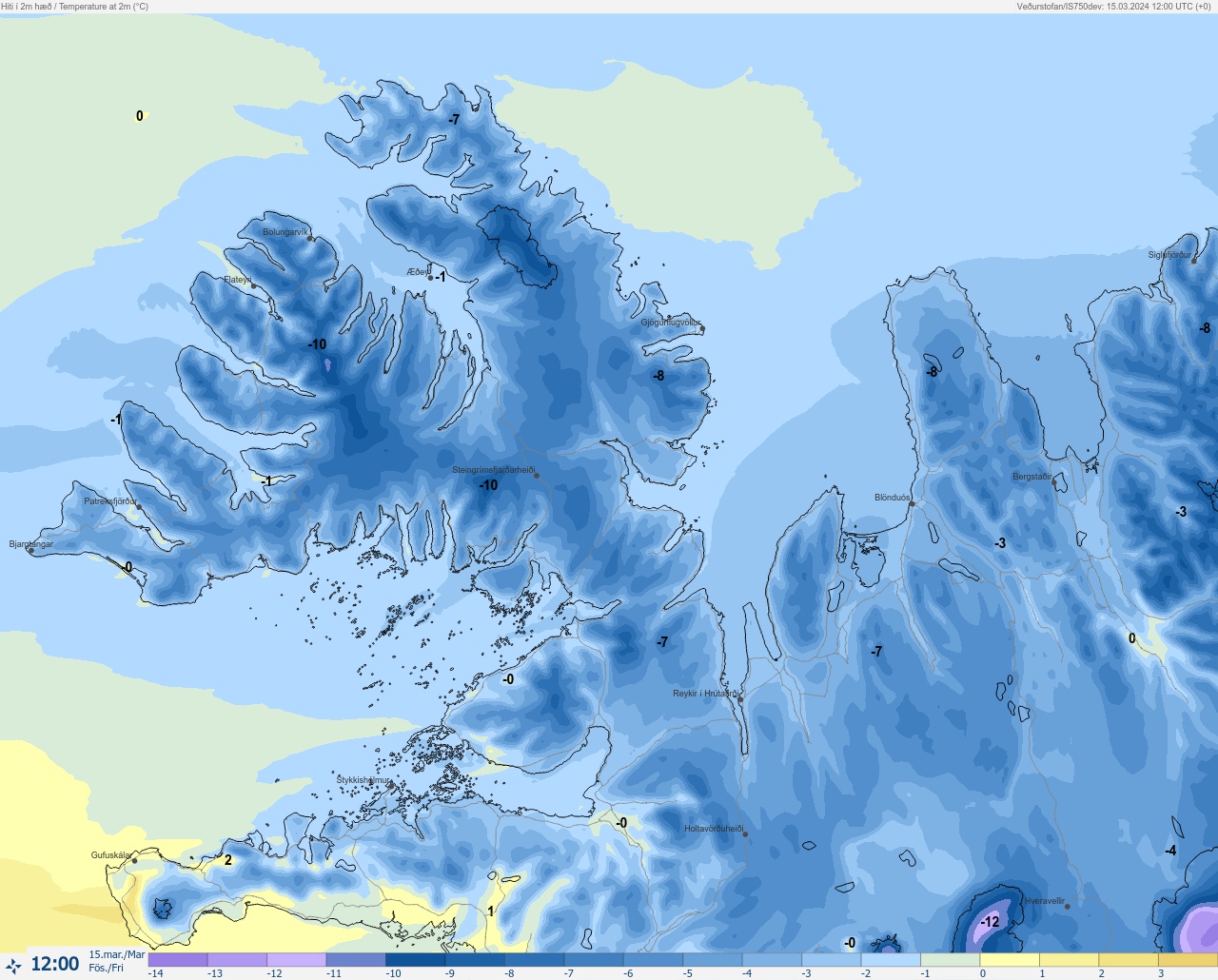Select the Bolungarvík station label
The image size is (1218, 980).
coord(285,232)
